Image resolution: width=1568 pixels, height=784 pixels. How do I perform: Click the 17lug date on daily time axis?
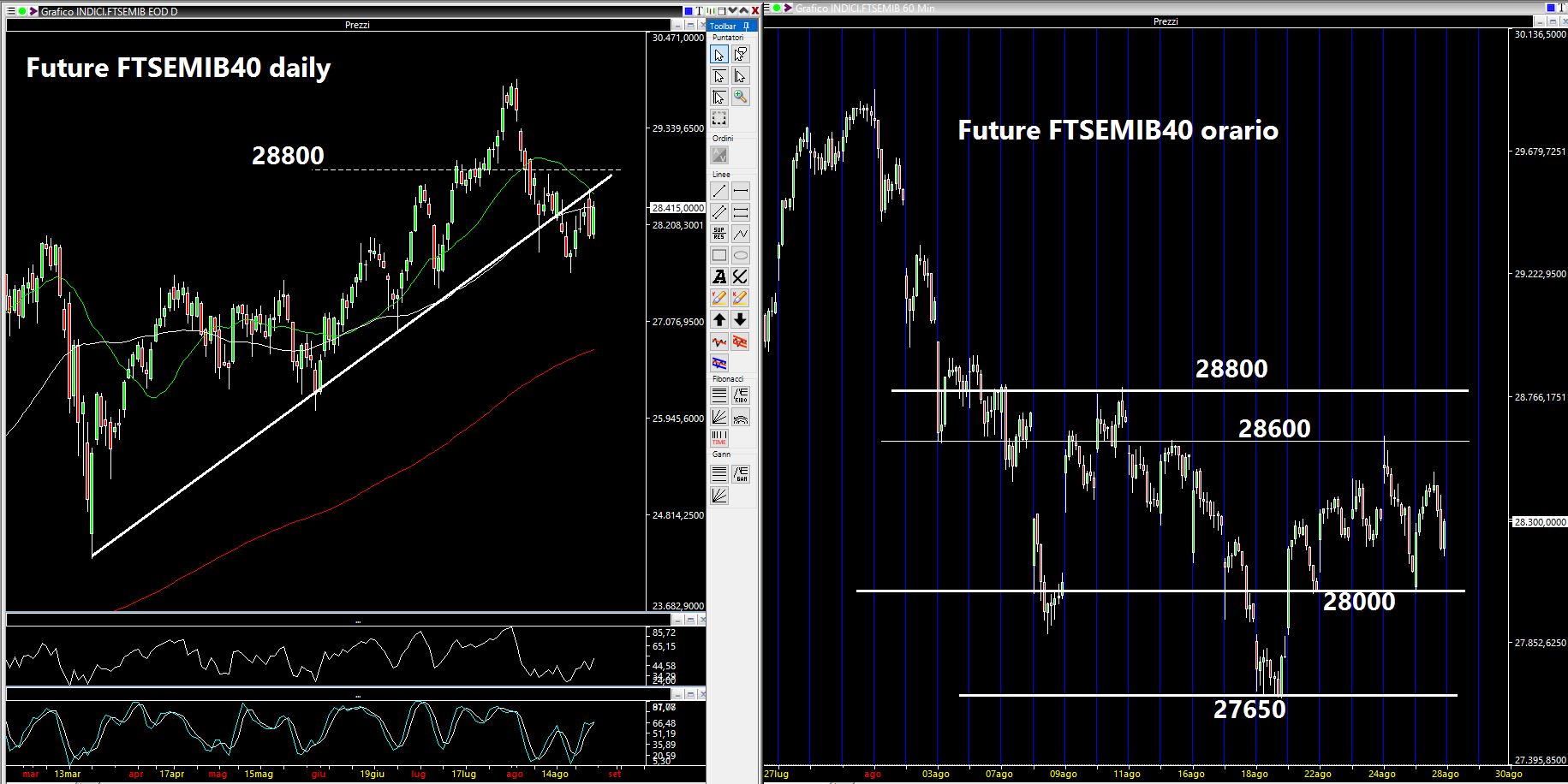[463, 774]
